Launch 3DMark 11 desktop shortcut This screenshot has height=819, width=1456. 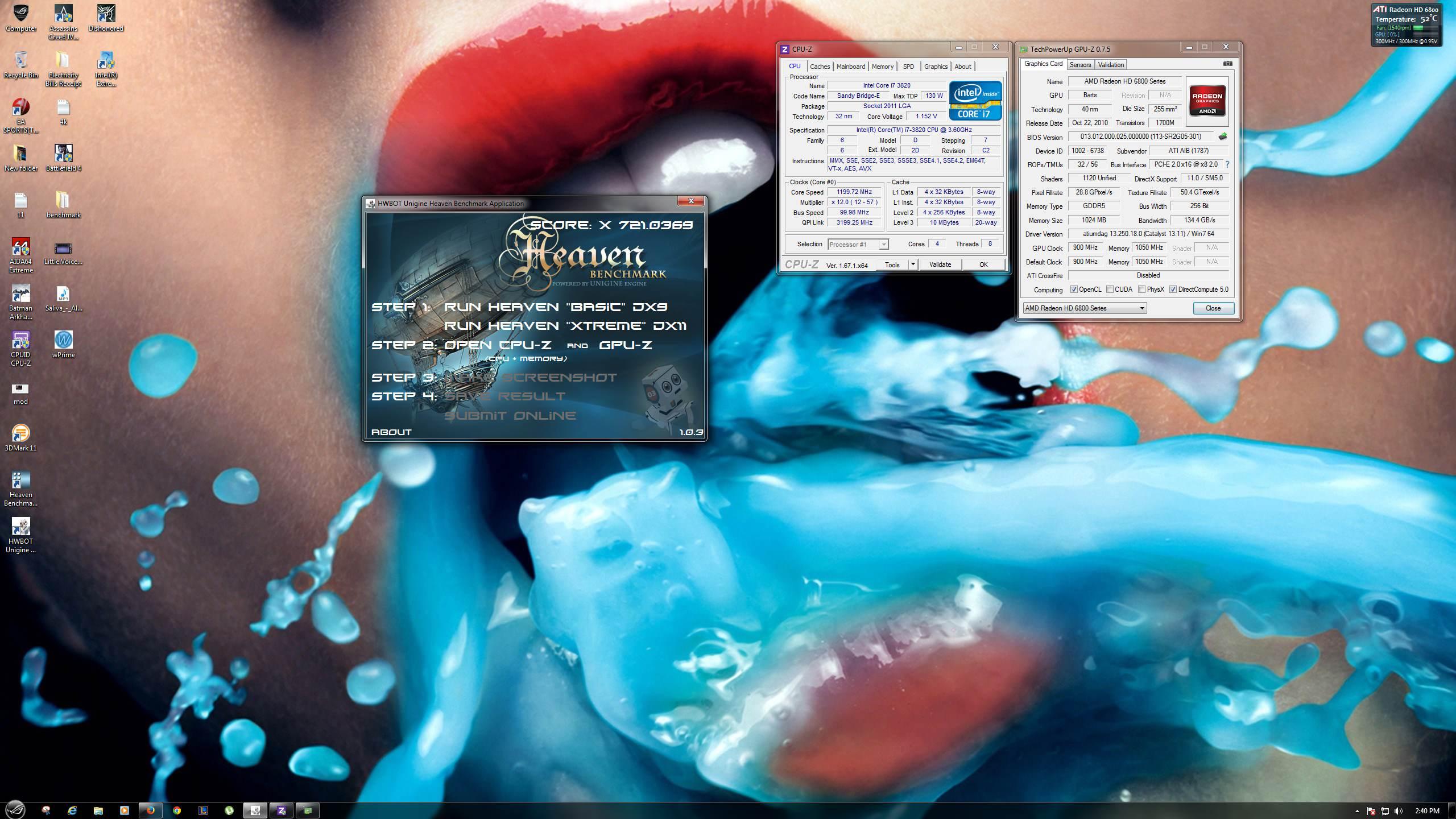pos(21,438)
